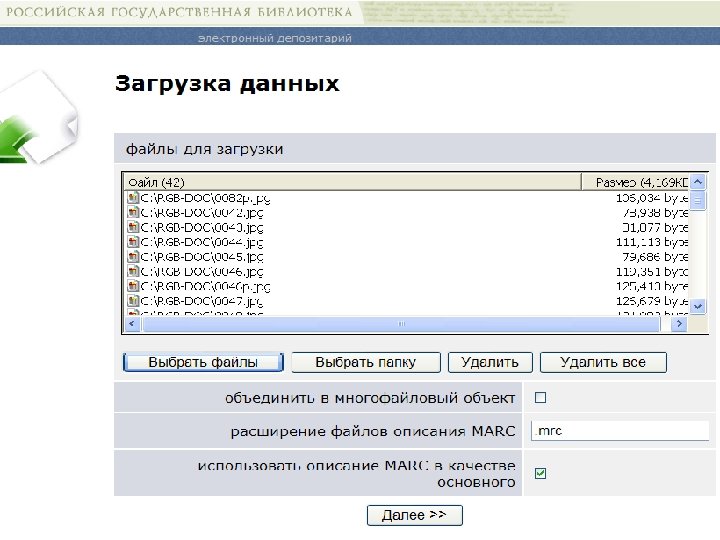
Task: Click size value '125,679 byte'
Action: coord(652,301)
